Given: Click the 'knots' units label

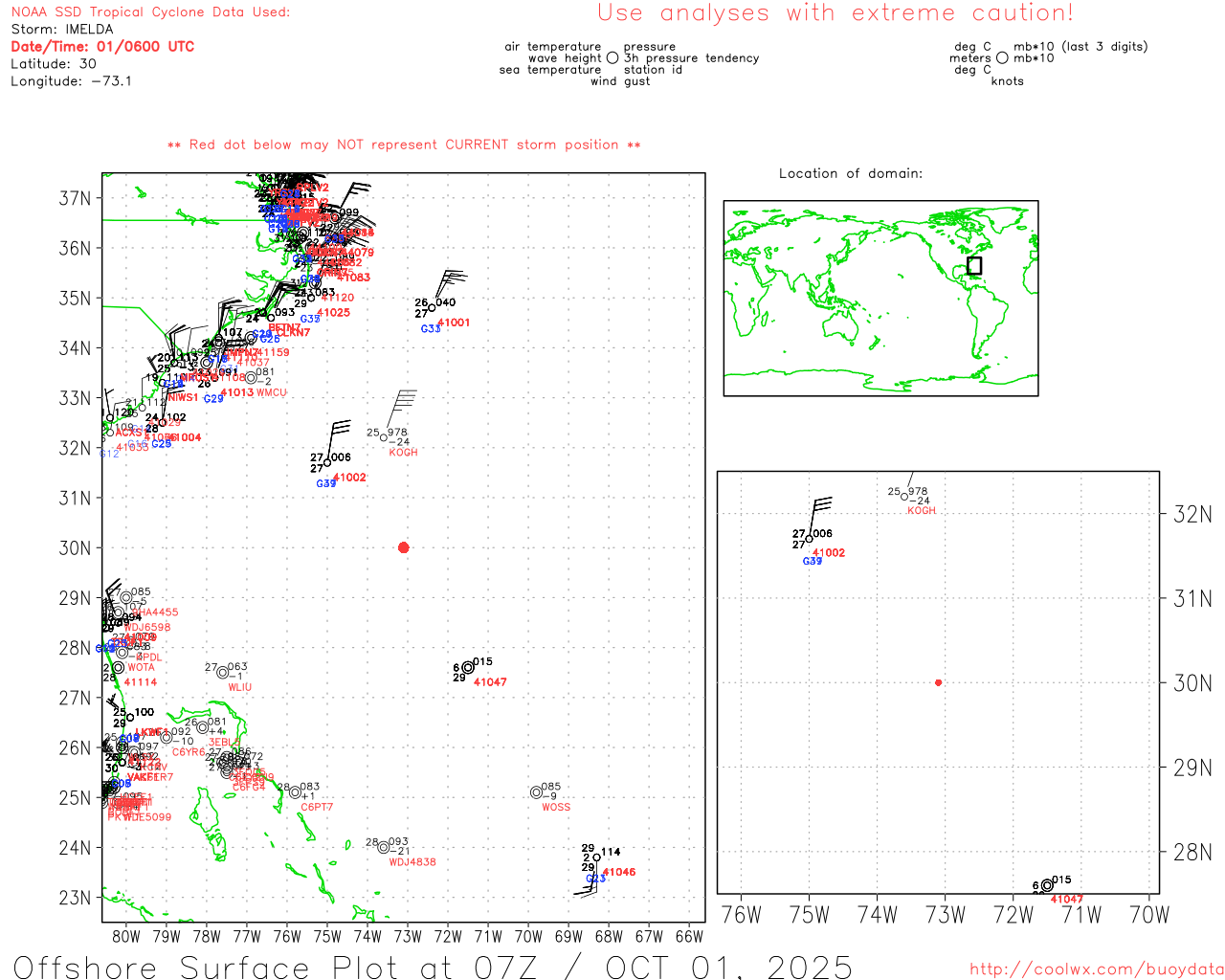Looking at the screenshot, I should (1008, 81).
